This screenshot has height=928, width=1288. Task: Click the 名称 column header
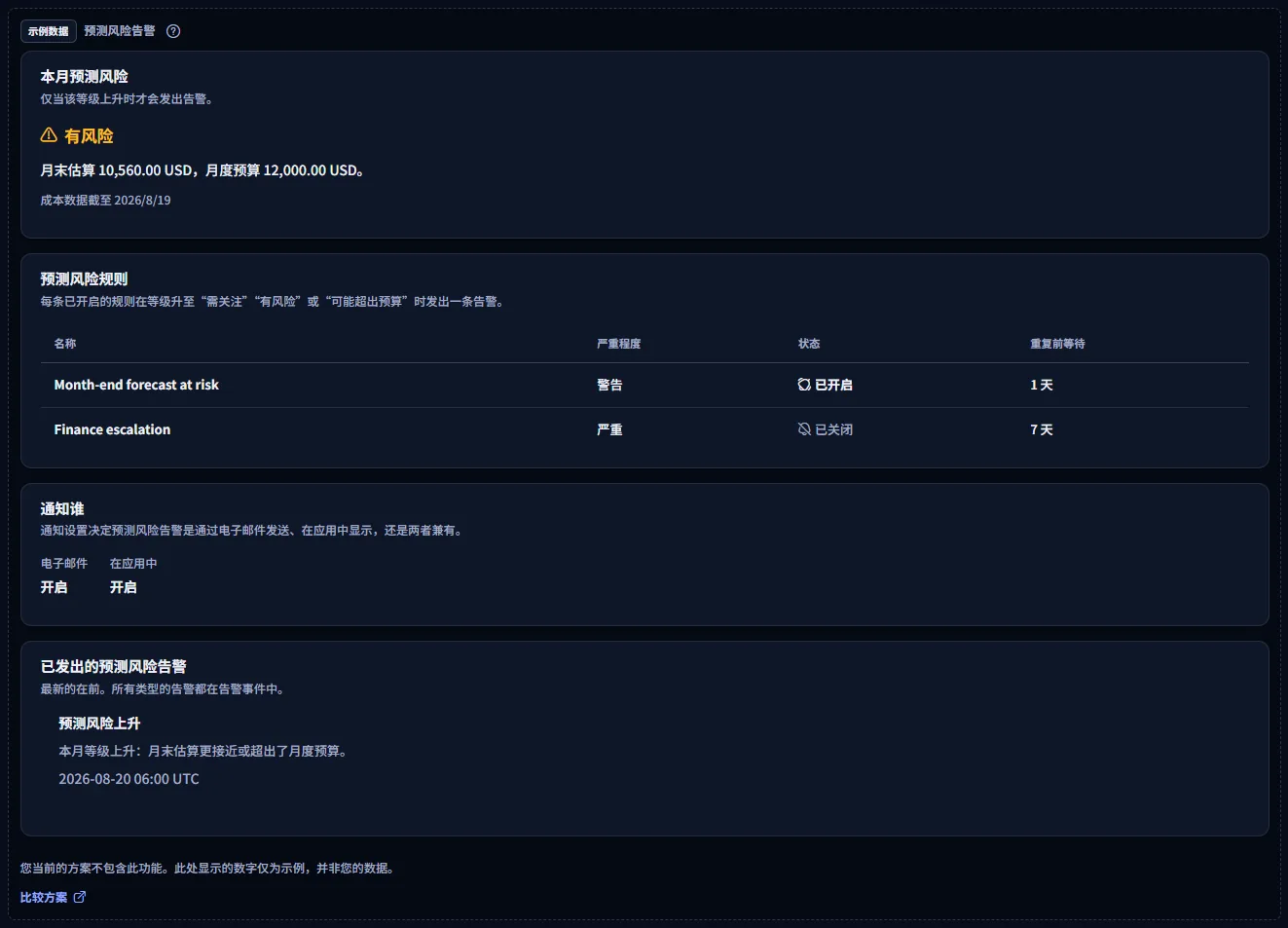65,344
